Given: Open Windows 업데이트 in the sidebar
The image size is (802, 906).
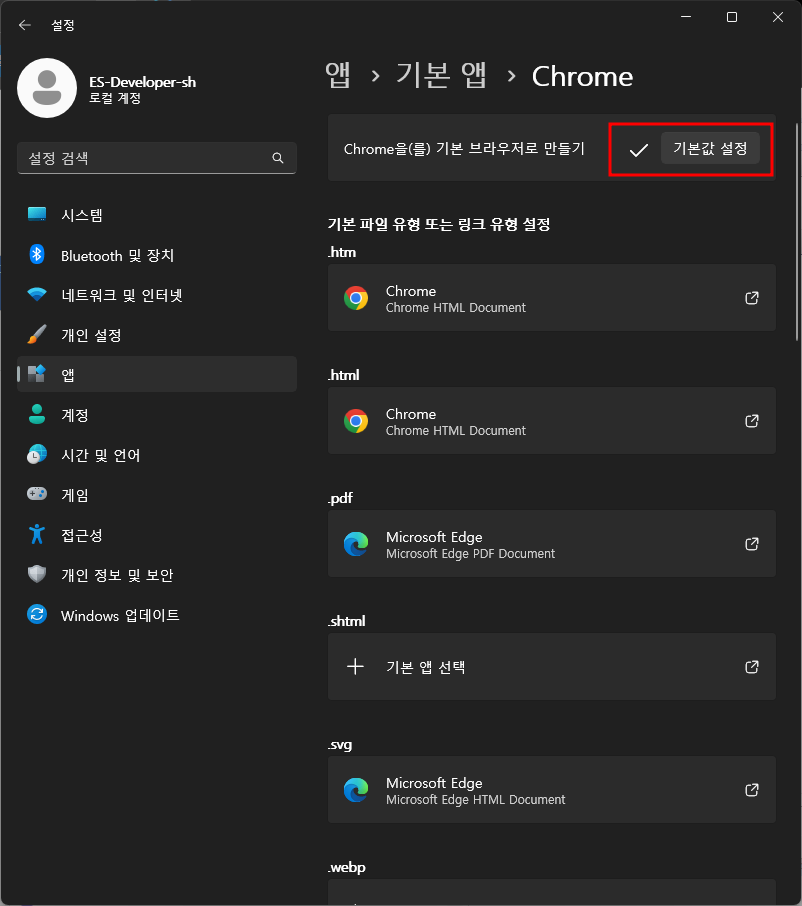Looking at the screenshot, I should point(157,615).
